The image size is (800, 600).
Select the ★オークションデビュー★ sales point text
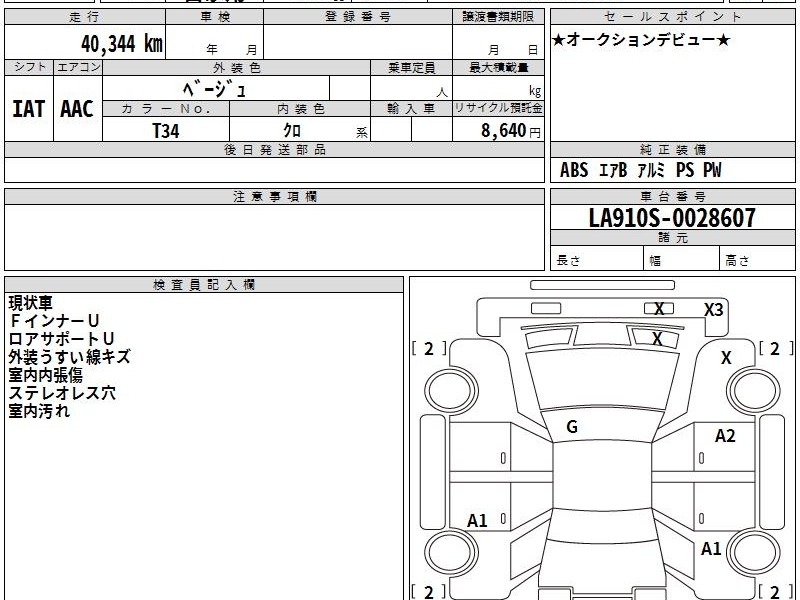point(641,40)
